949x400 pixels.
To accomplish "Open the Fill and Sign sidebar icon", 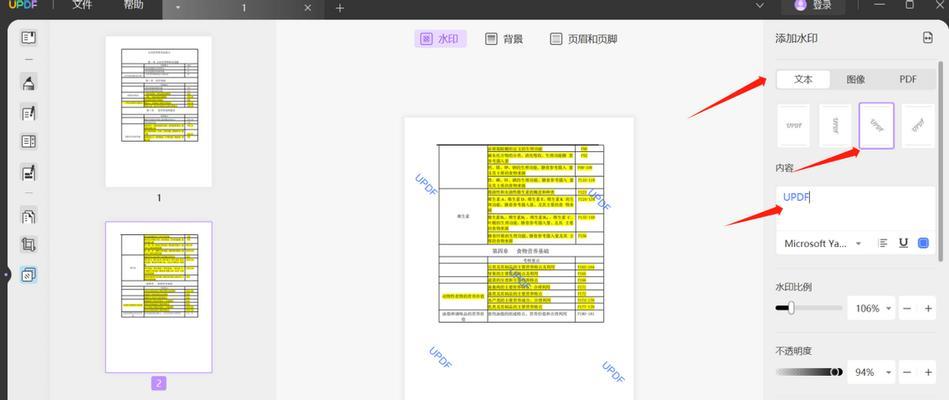I will click(28, 172).
